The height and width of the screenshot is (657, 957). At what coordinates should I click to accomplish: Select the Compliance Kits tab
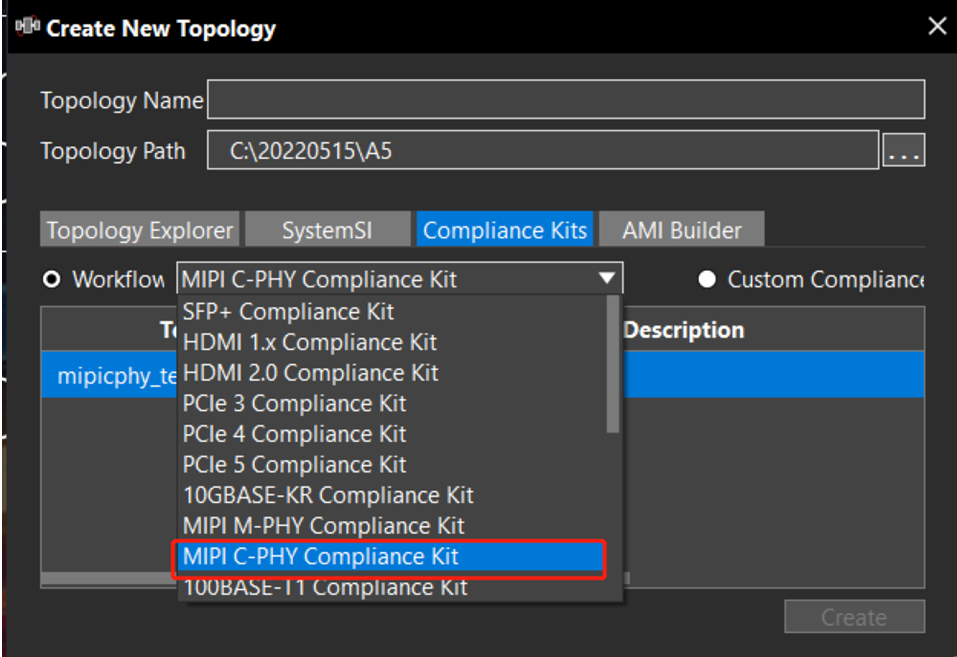[505, 230]
